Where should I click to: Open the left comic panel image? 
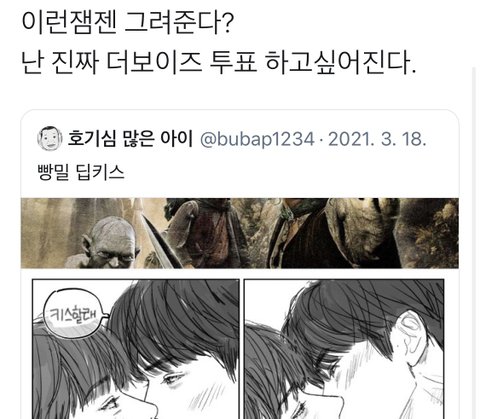point(136,349)
